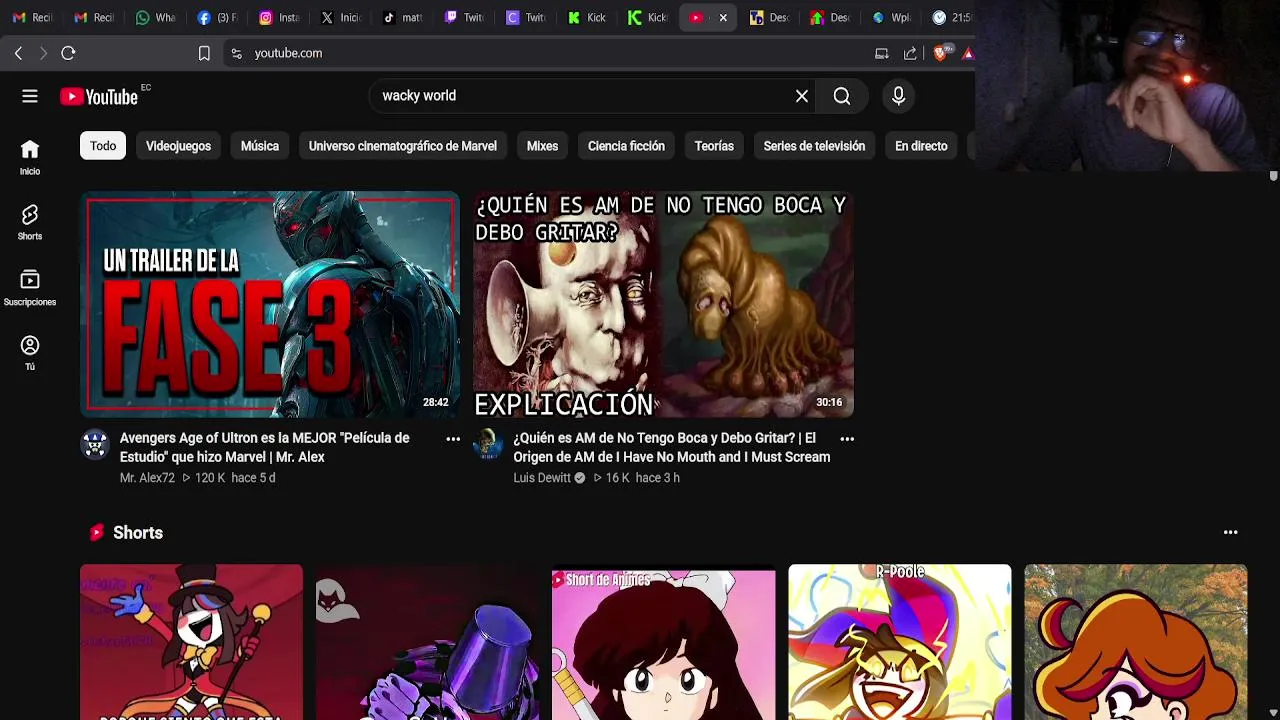The width and height of the screenshot is (1280, 720).
Task: Select the Mixes filter chip
Action: (542, 146)
